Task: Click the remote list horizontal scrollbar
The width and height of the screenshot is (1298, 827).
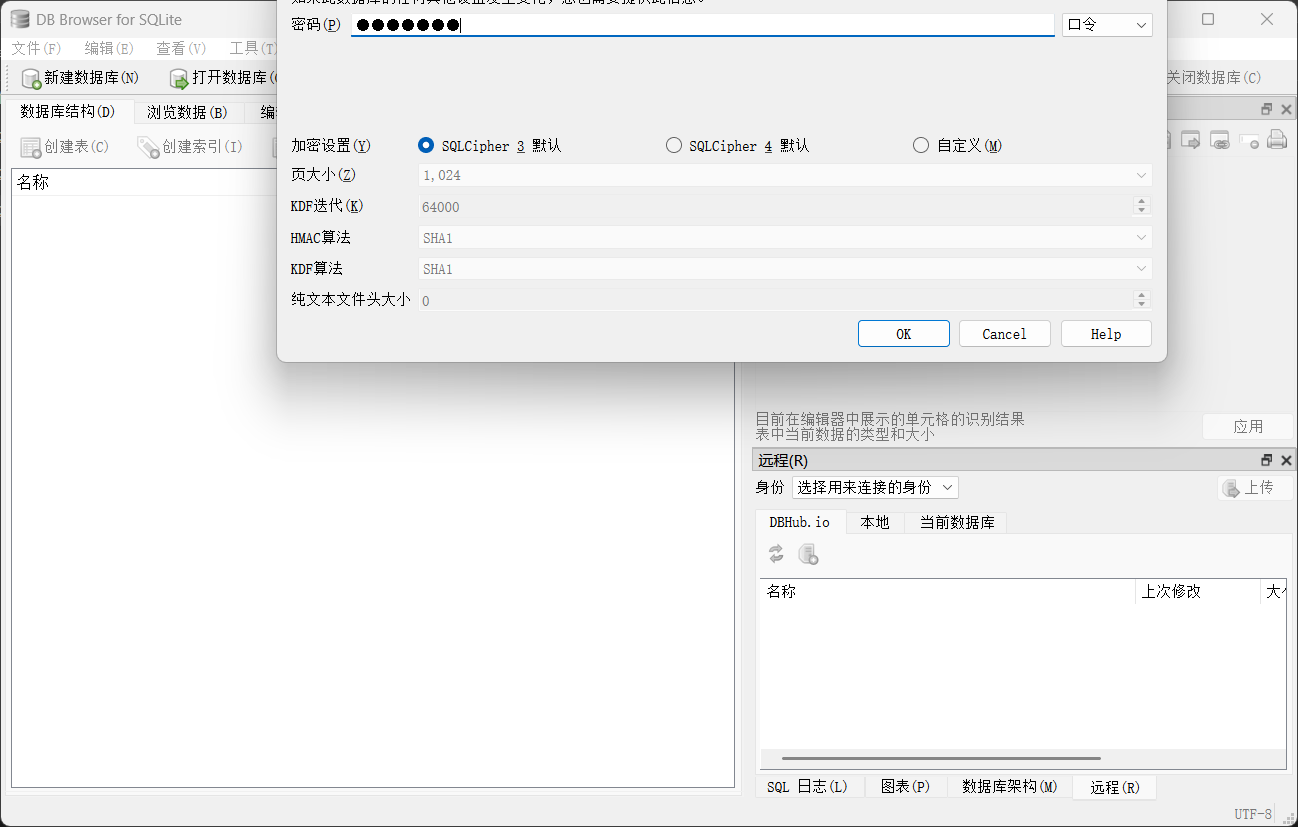Action: [940, 759]
